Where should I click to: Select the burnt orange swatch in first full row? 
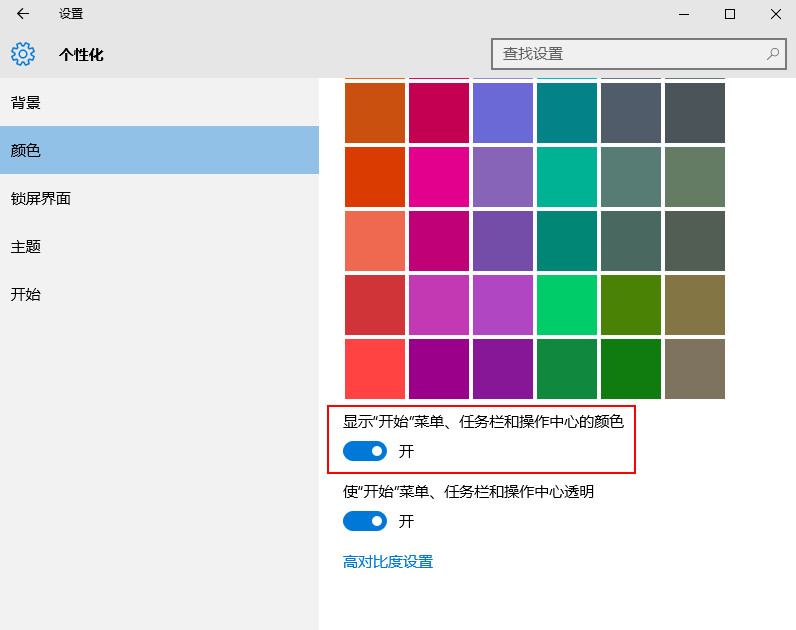coord(375,113)
